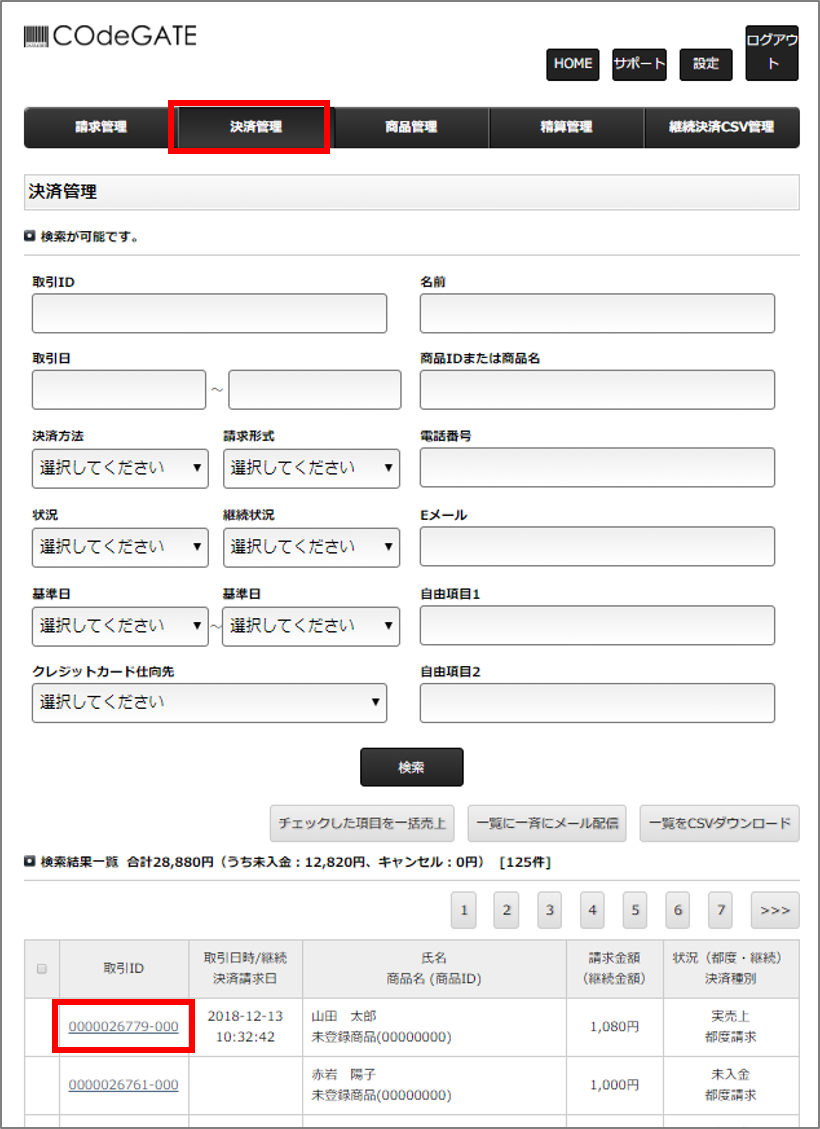Image resolution: width=820 pixels, height=1129 pixels.
Task: Click 一覧をCSVダウンロード button
Action: [719, 824]
